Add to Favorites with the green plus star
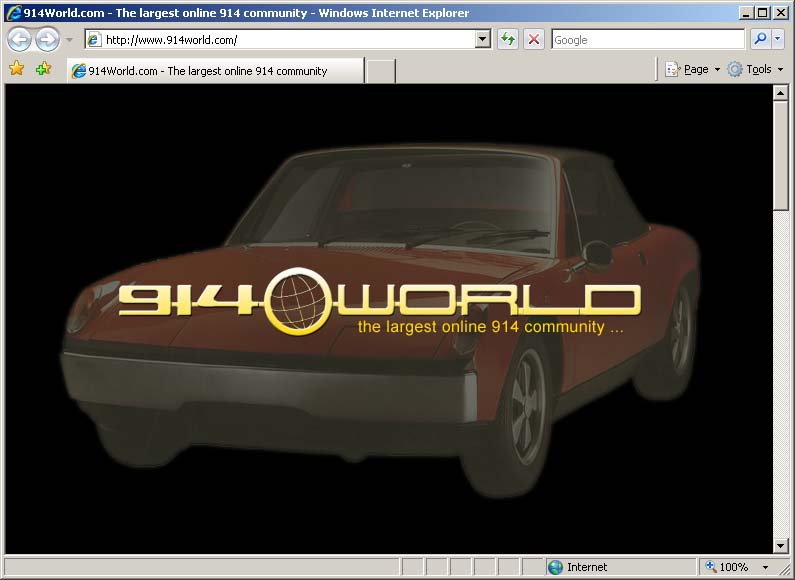The width and height of the screenshot is (795, 580). click(43, 68)
